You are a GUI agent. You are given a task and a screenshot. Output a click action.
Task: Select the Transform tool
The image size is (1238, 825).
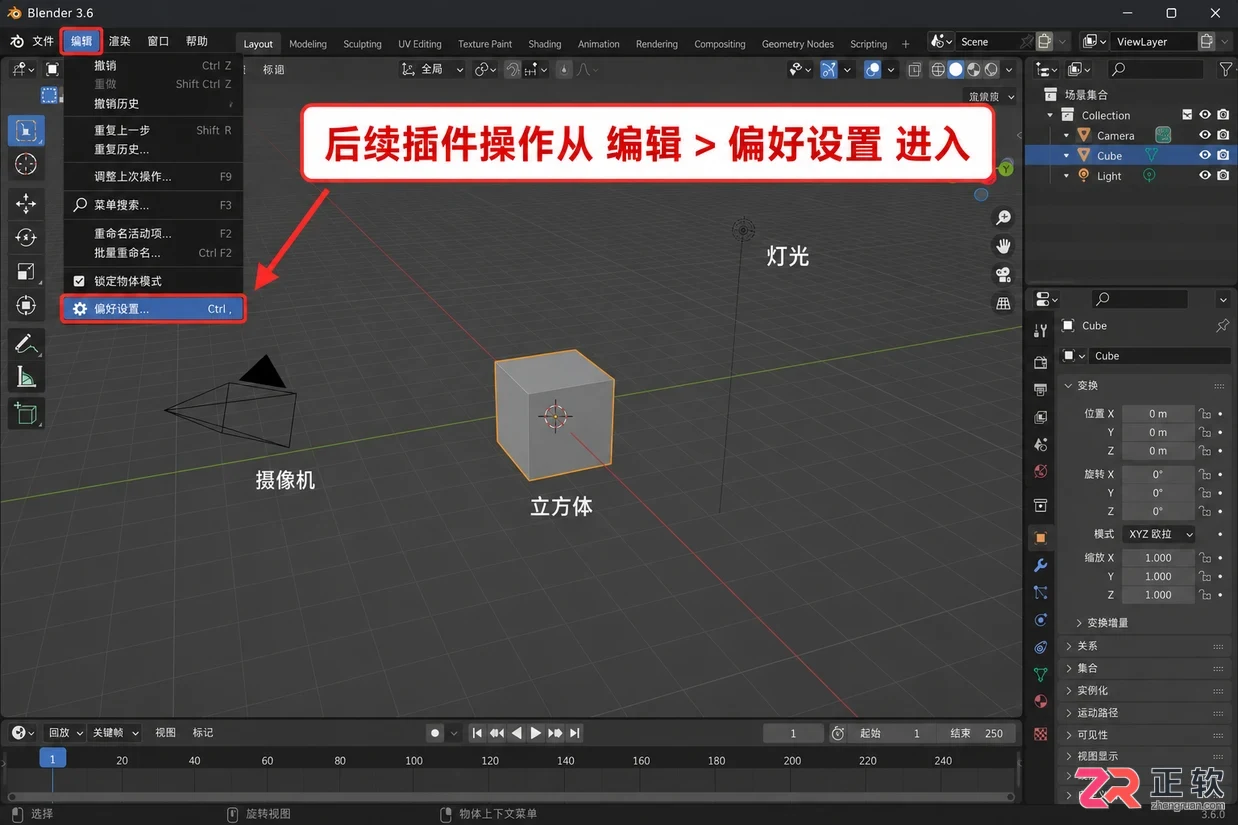[x=26, y=305]
